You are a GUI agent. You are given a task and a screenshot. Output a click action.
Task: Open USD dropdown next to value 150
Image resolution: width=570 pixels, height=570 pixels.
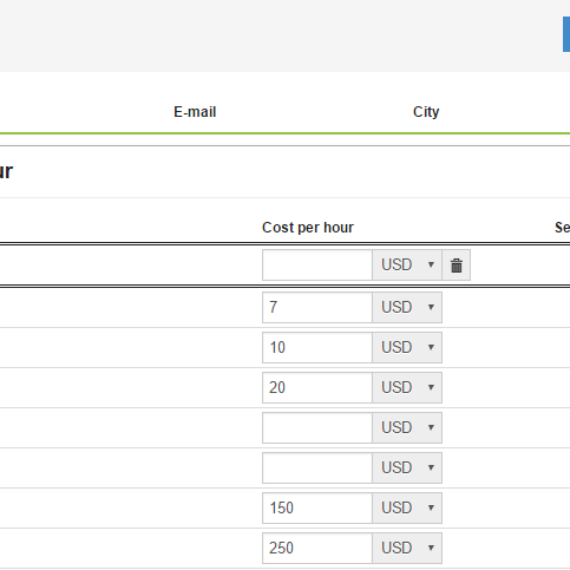(x=407, y=508)
